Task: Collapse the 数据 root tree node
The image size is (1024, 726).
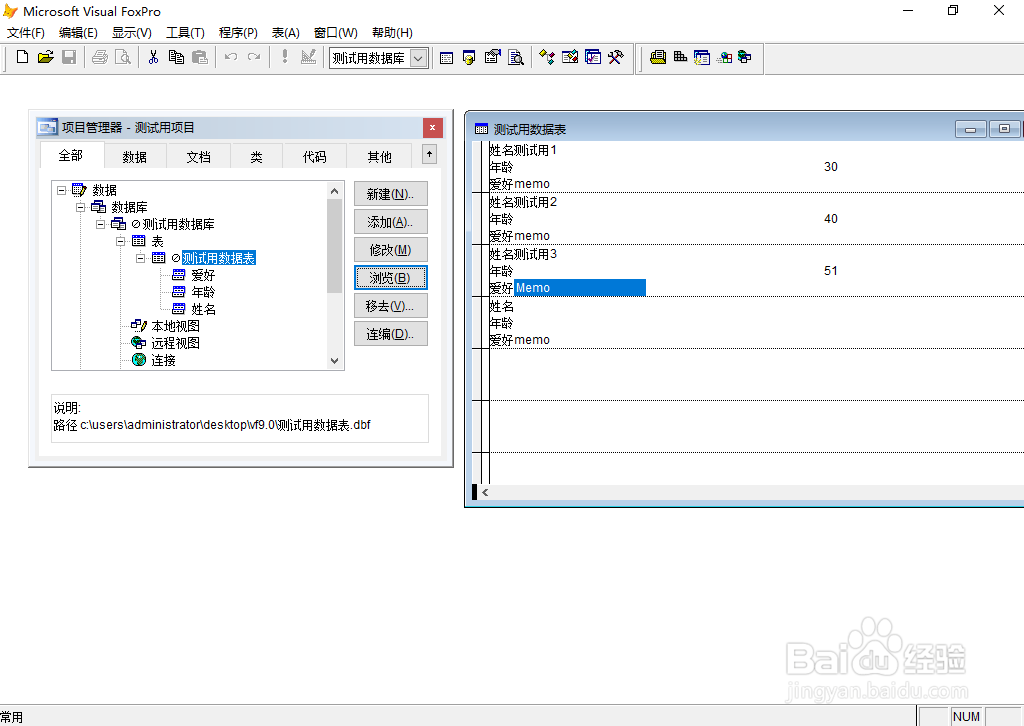Action: point(61,191)
